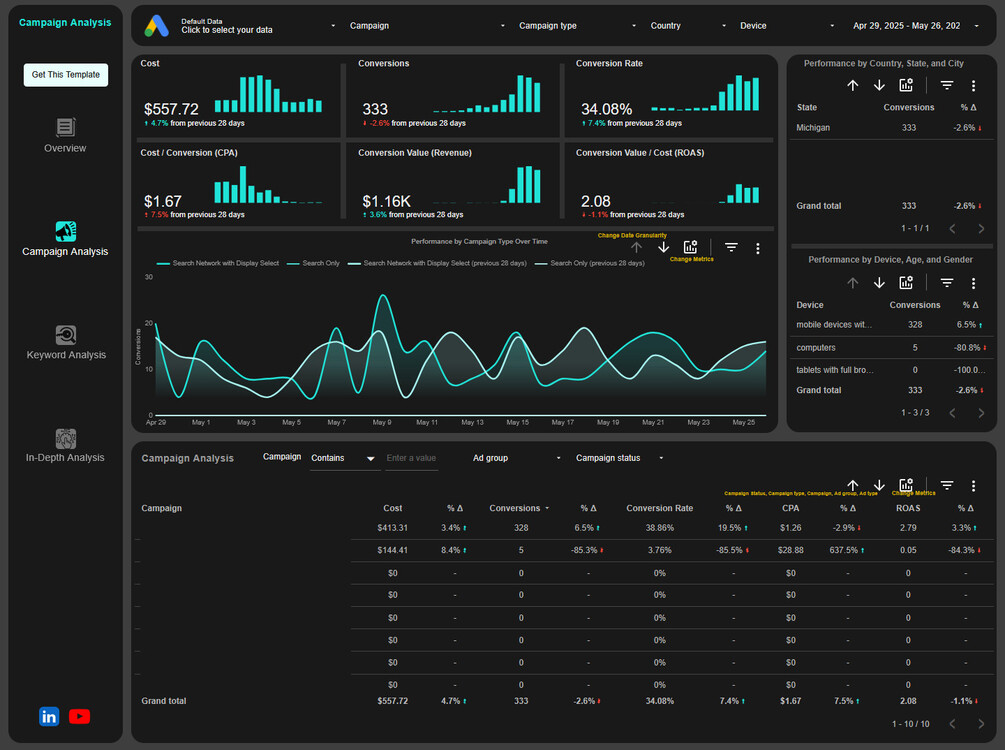Next page arrow in Country performance table

[x=981, y=229]
